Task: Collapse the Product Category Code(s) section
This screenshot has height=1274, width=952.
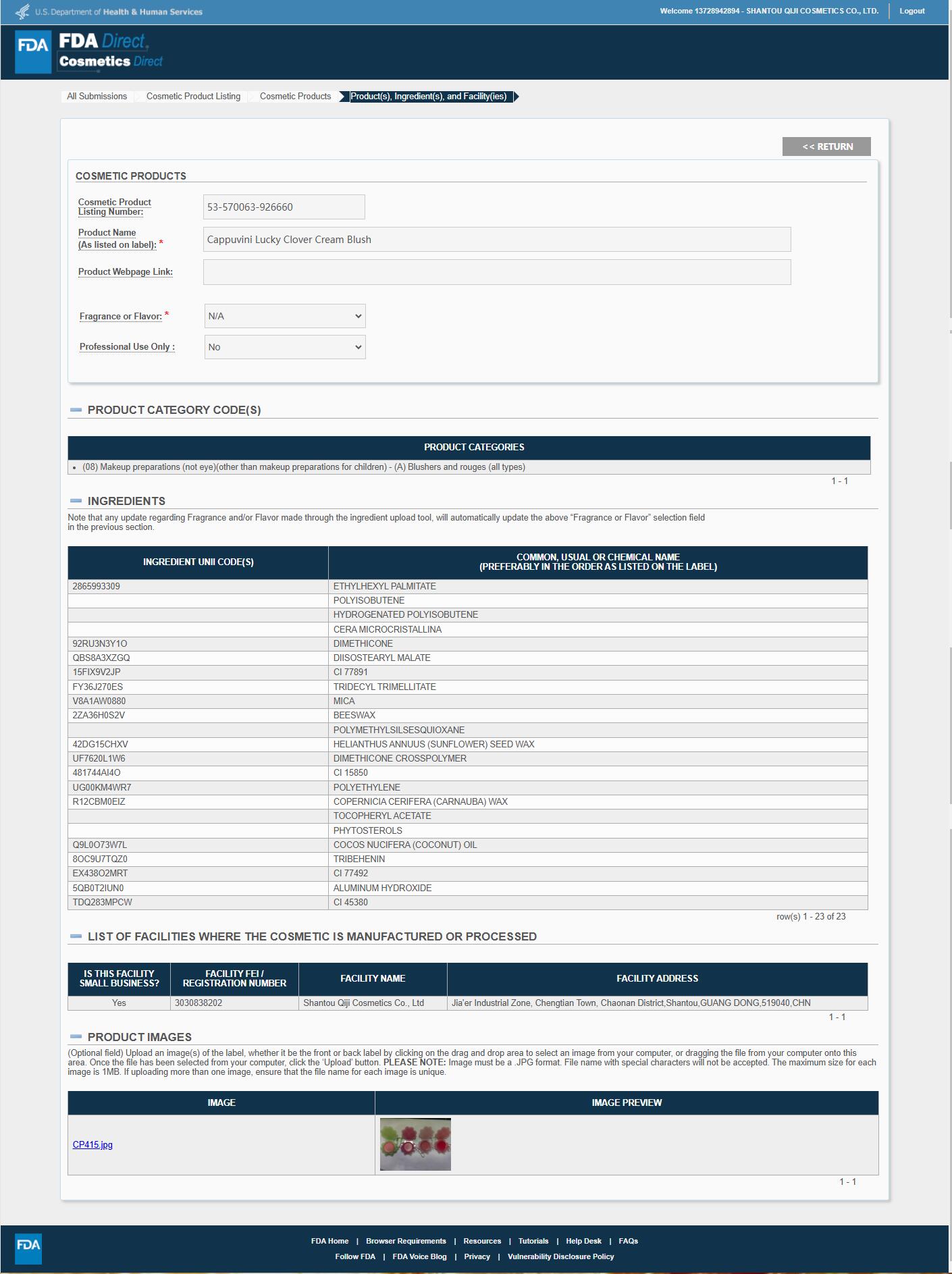Action: coord(76,410)
